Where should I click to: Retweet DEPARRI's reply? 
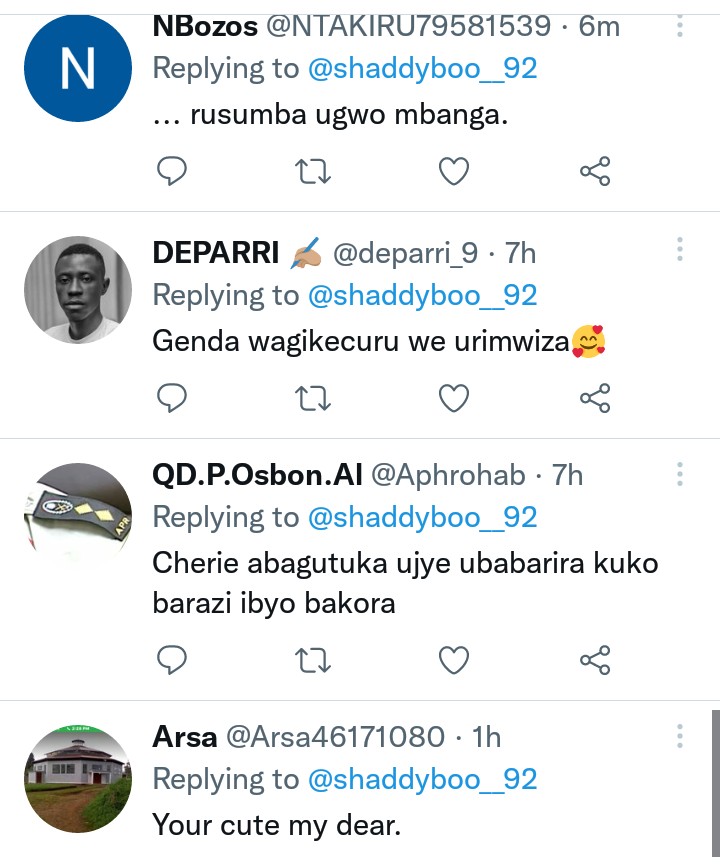(313, 399)
